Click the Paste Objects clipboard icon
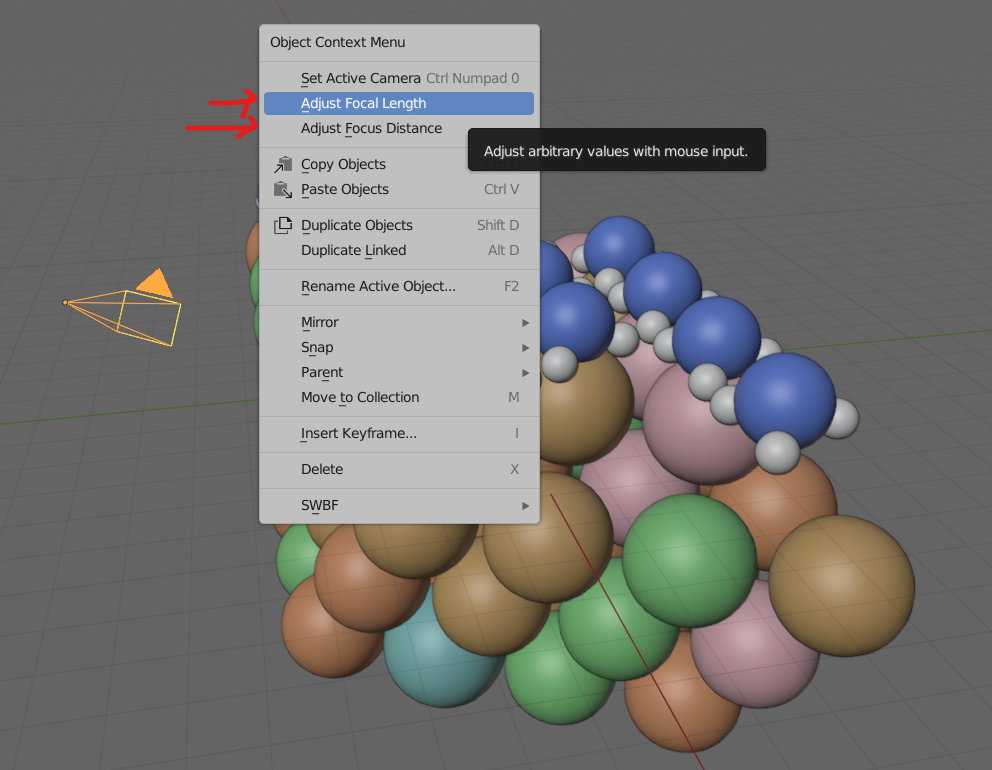Viewport: 992px width, 770px height. coord(283,189)
